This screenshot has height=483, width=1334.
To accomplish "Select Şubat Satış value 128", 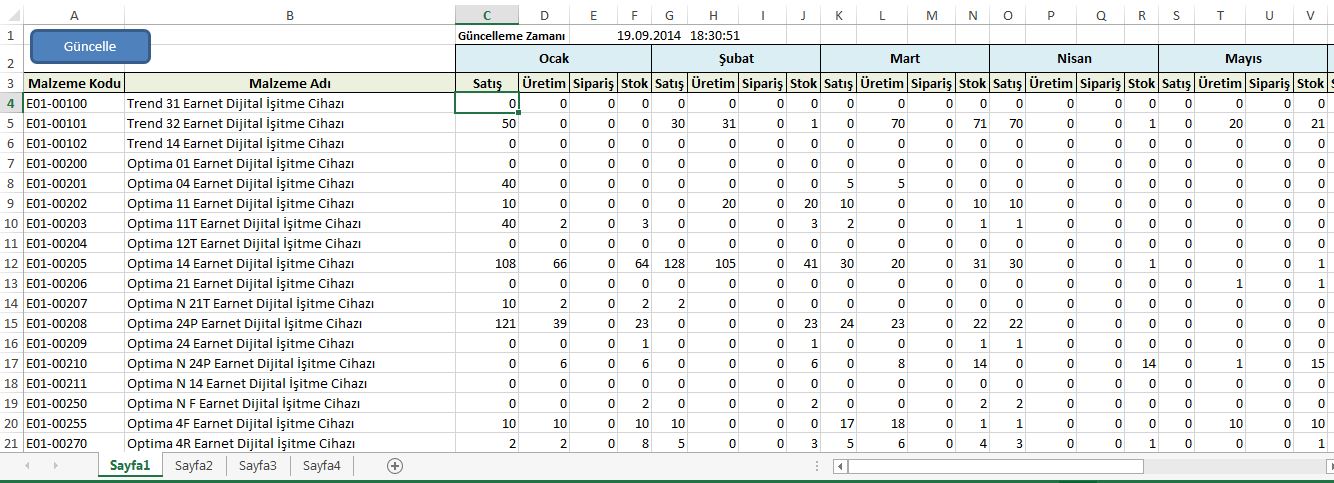I will [670, 263].
